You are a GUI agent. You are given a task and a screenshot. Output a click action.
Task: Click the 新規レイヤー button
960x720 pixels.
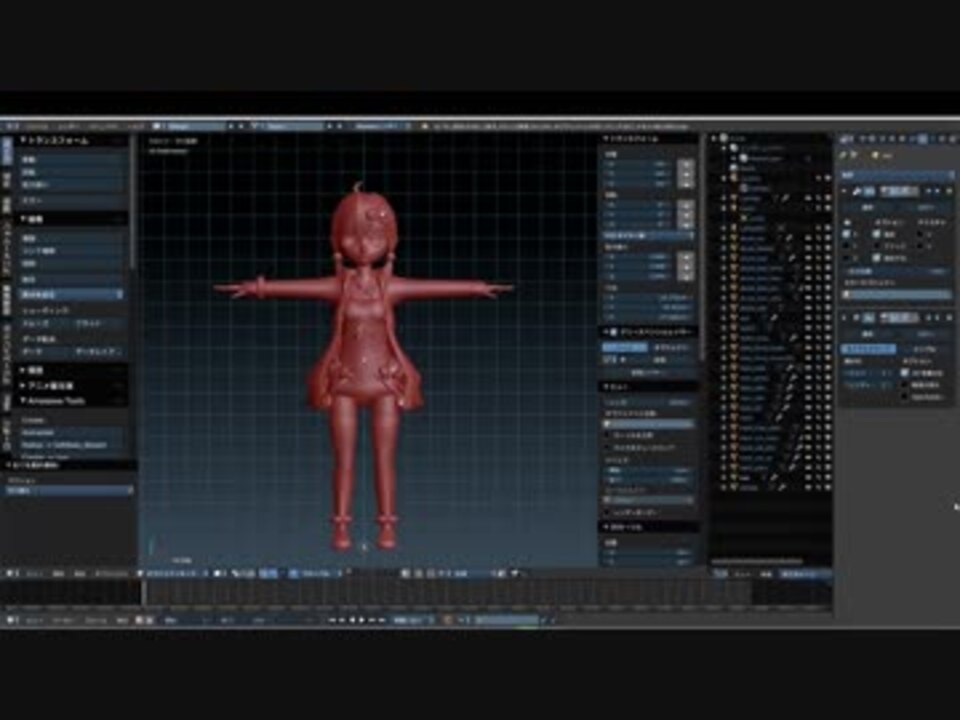649,372
